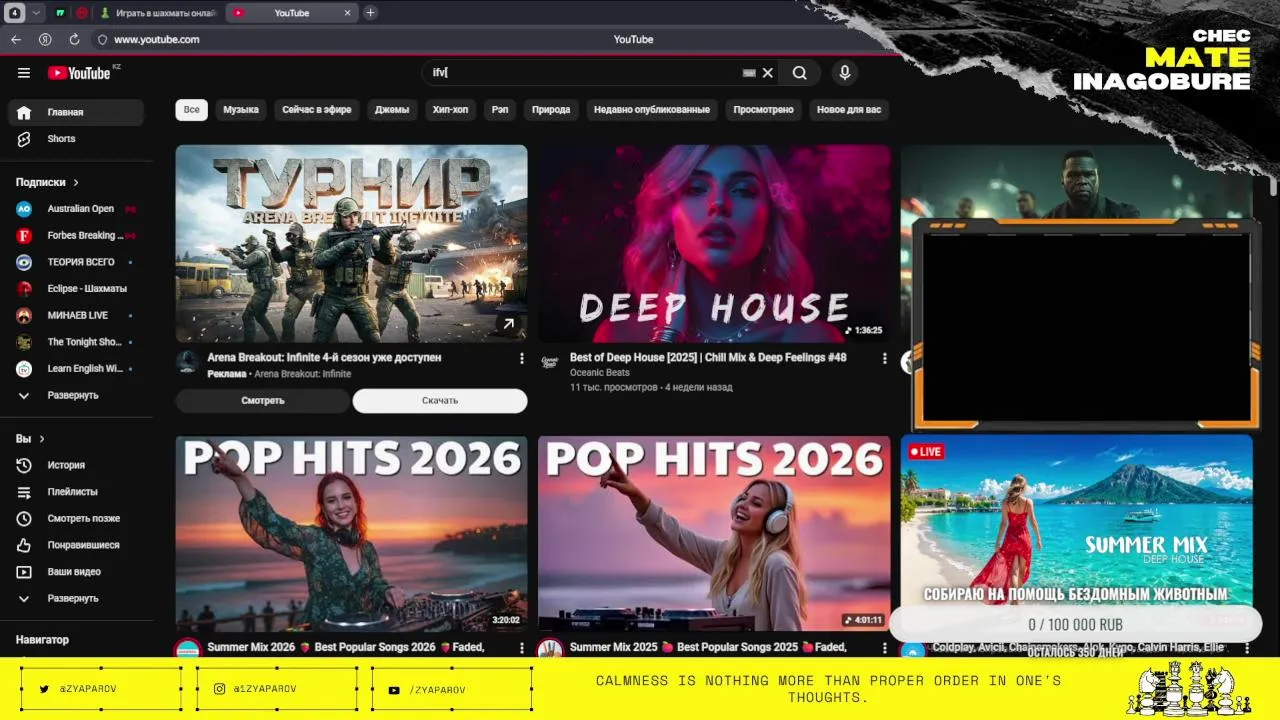Open the Oceanic Beats channel link

[x=600, y=373]
